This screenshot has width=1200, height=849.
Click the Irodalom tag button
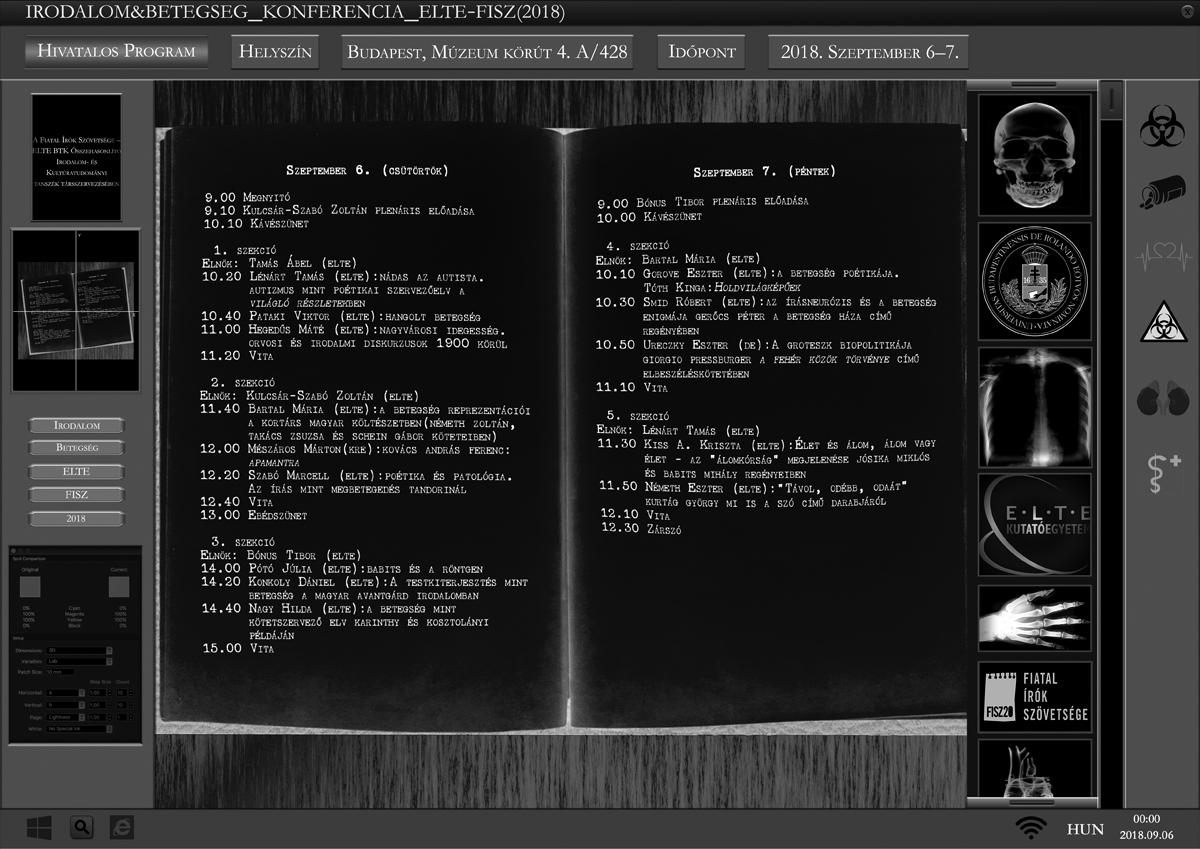pos(77,425)
